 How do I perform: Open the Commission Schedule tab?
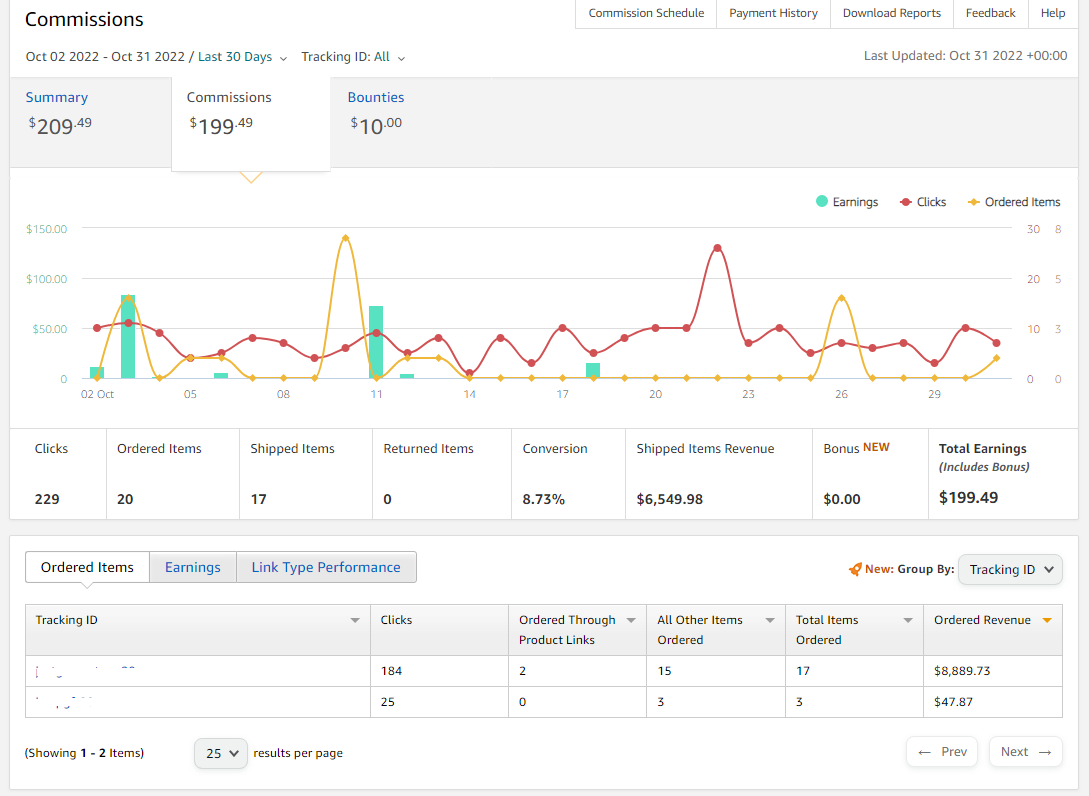pyautogui.click(x=646, y=13)
